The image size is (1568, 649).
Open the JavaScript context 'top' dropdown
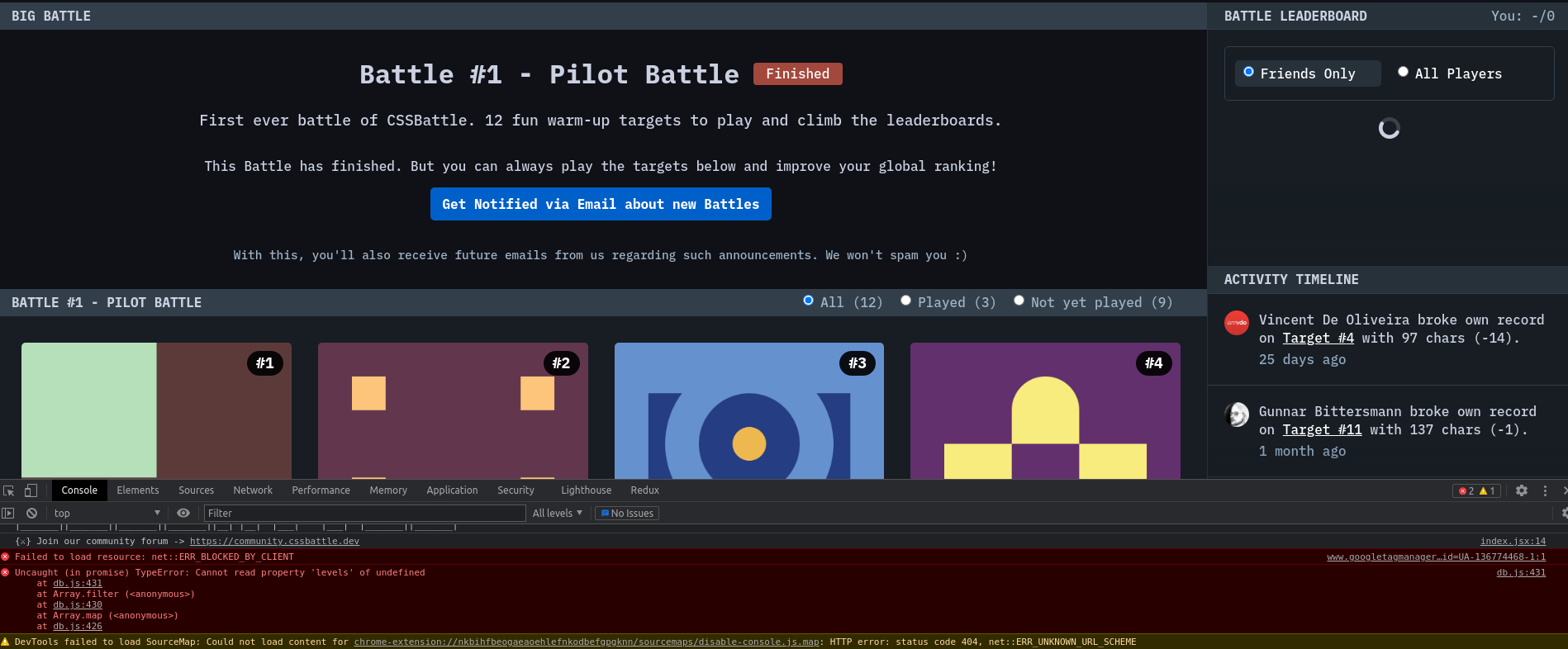pyautogui.click(x=107, y=513)
